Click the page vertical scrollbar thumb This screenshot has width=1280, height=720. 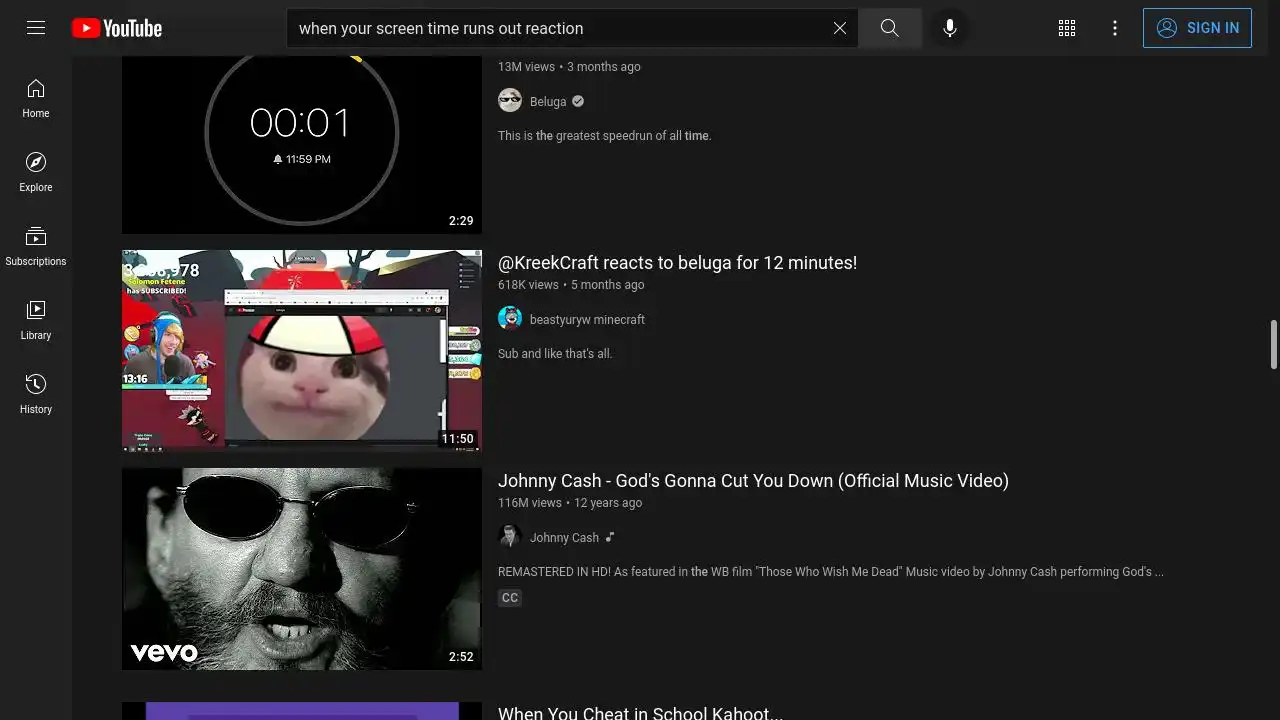coord(1274,345)
